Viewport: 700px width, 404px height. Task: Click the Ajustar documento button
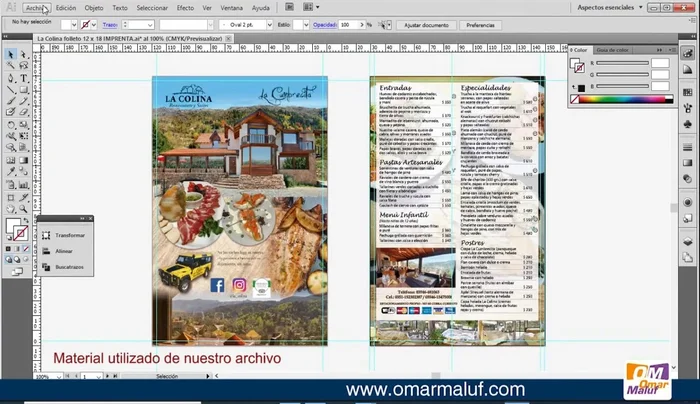[425, 23]
